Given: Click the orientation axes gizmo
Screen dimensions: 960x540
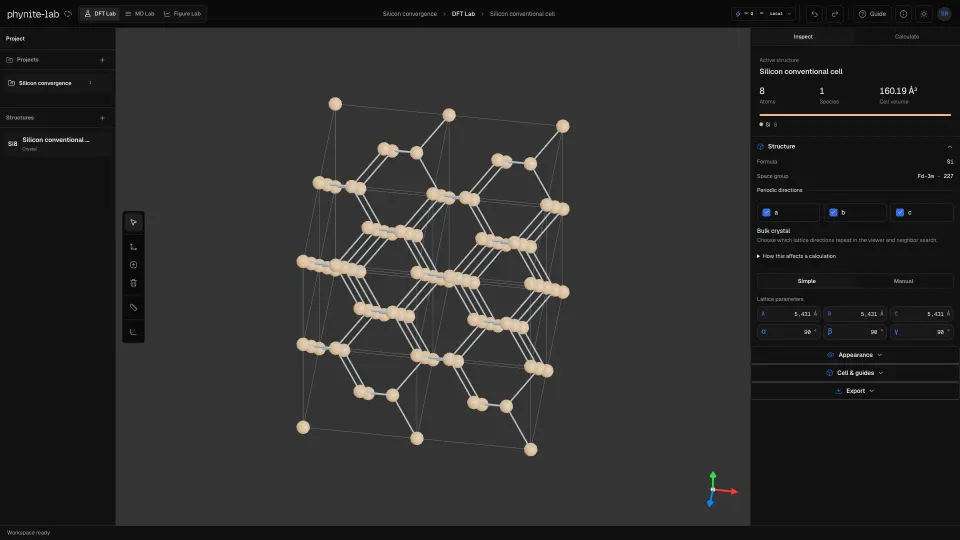Looking at the screenshot, I should (x=721, y=490).
